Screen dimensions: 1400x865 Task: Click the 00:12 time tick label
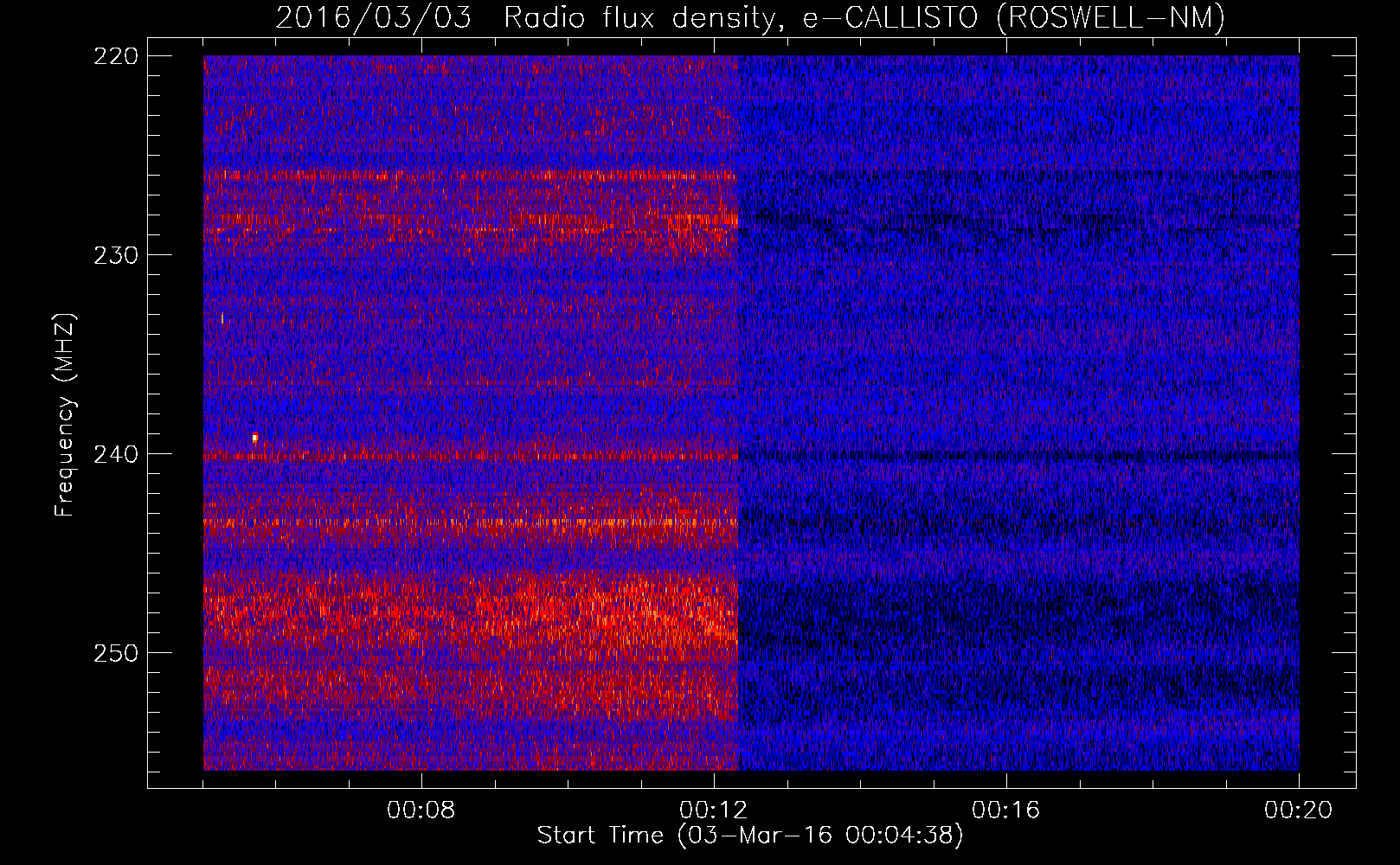coord(714,811)
